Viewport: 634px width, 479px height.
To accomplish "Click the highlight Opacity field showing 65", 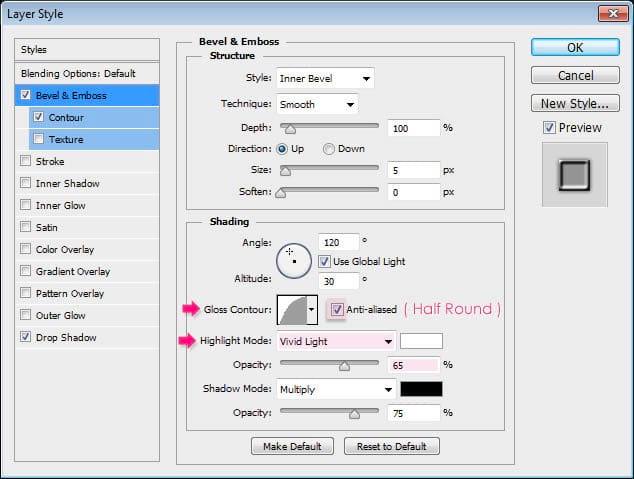I will coord(414,365).
